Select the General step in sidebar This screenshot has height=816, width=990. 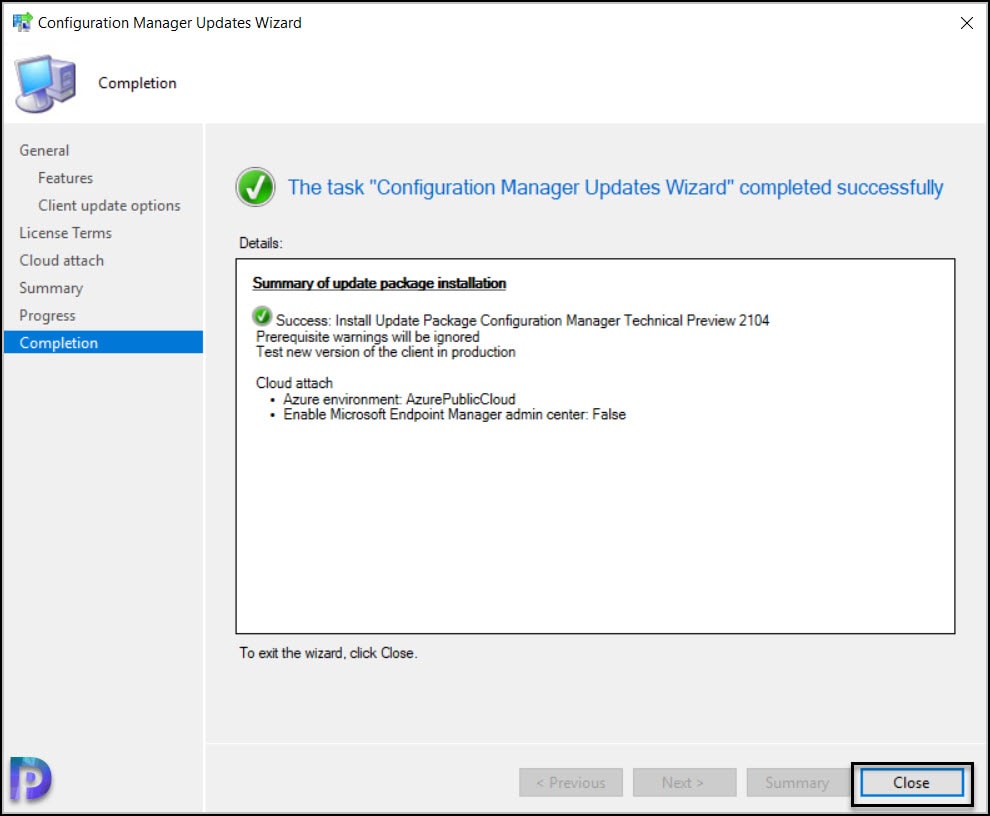tap(44, 150)
